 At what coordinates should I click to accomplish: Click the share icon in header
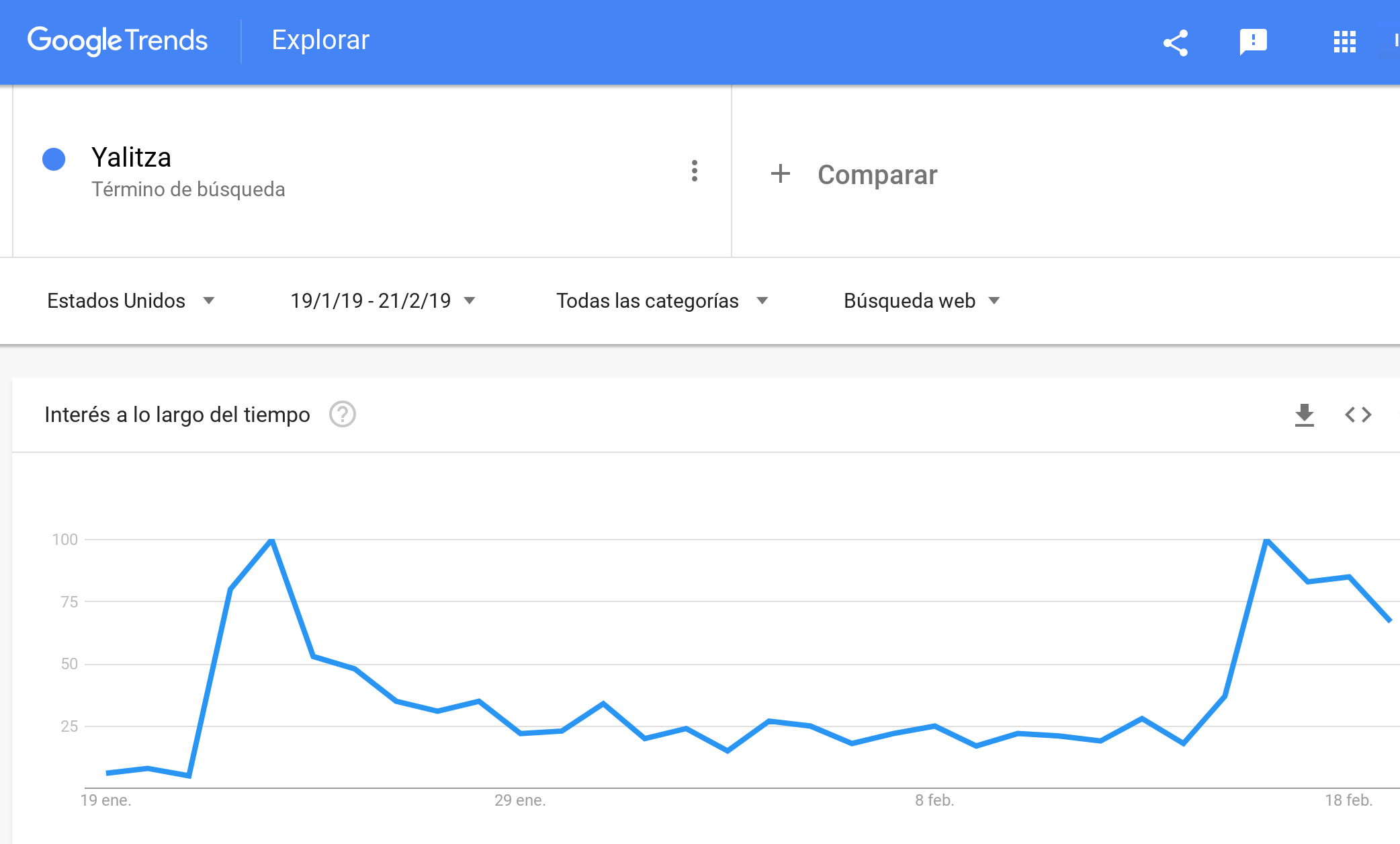[1176, 43]
